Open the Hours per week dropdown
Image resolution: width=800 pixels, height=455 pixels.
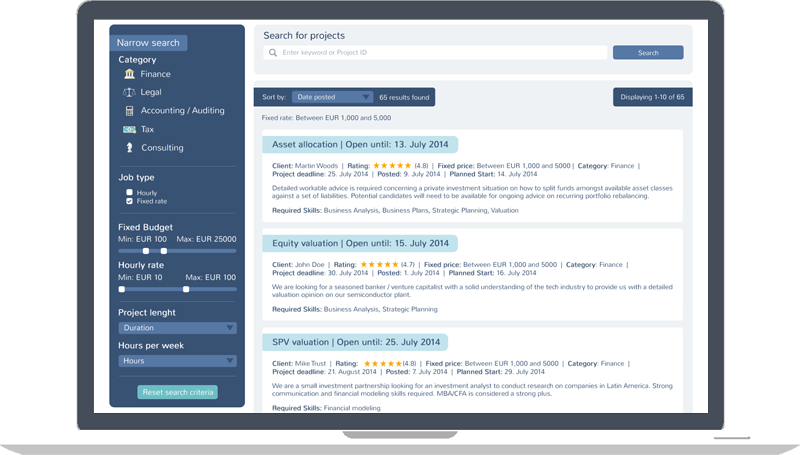click(177, 360)
